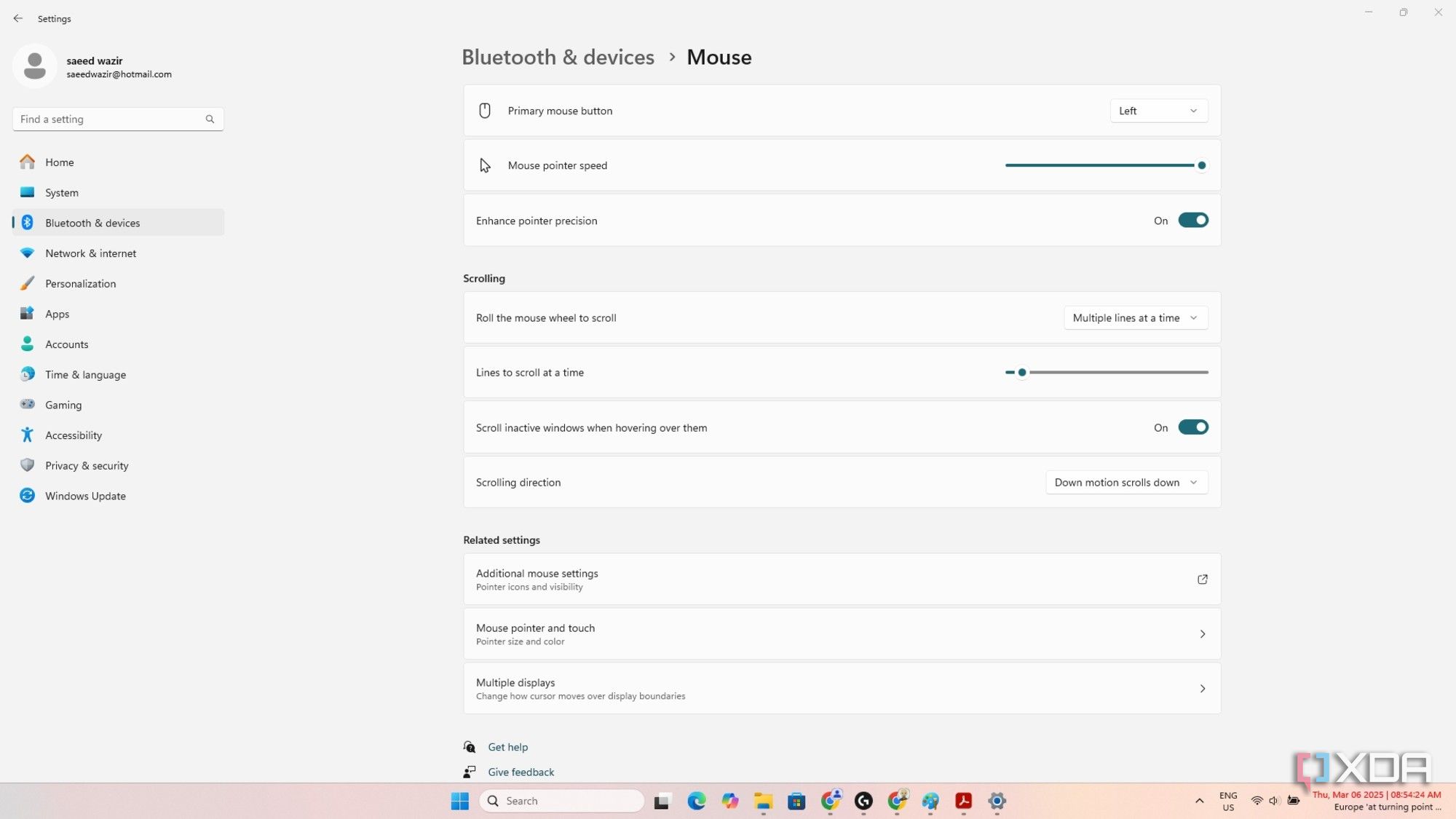Screen dimensions: 1456x819
Task: Open Microsoft Edge from the taskbar
Action: pyautogui.click(x=696, y=801)
